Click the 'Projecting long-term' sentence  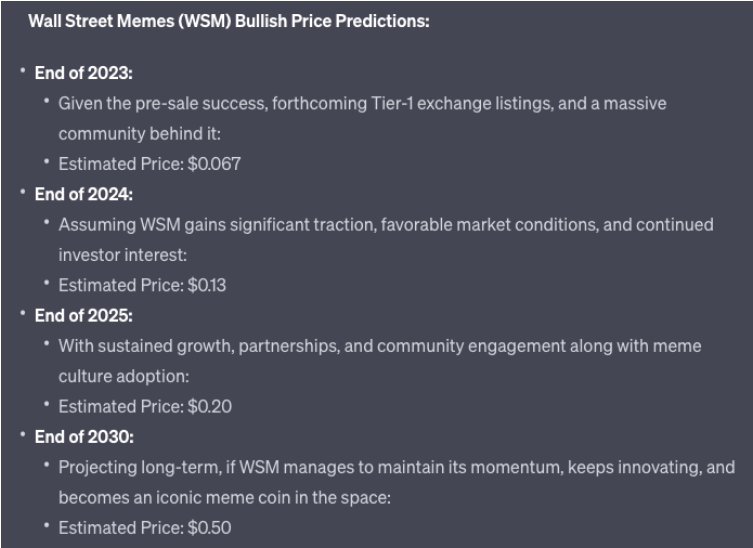397,467
